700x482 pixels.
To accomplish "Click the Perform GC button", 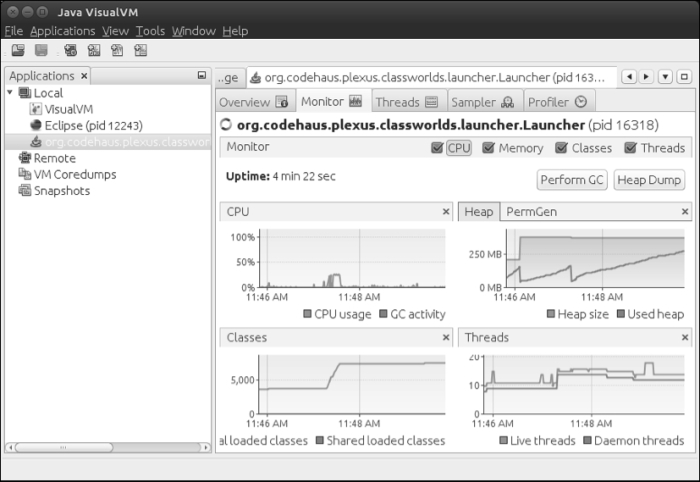I will (572, 180).
